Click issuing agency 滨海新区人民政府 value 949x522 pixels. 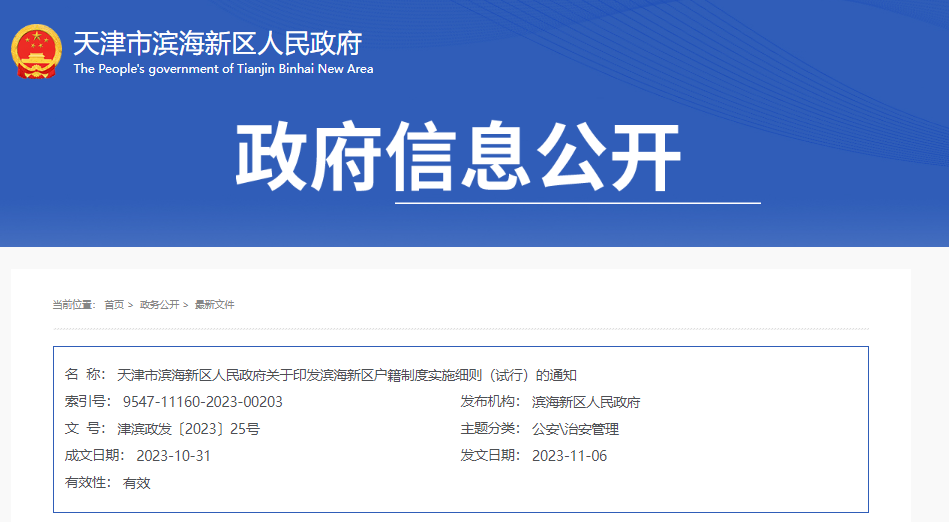585,402
